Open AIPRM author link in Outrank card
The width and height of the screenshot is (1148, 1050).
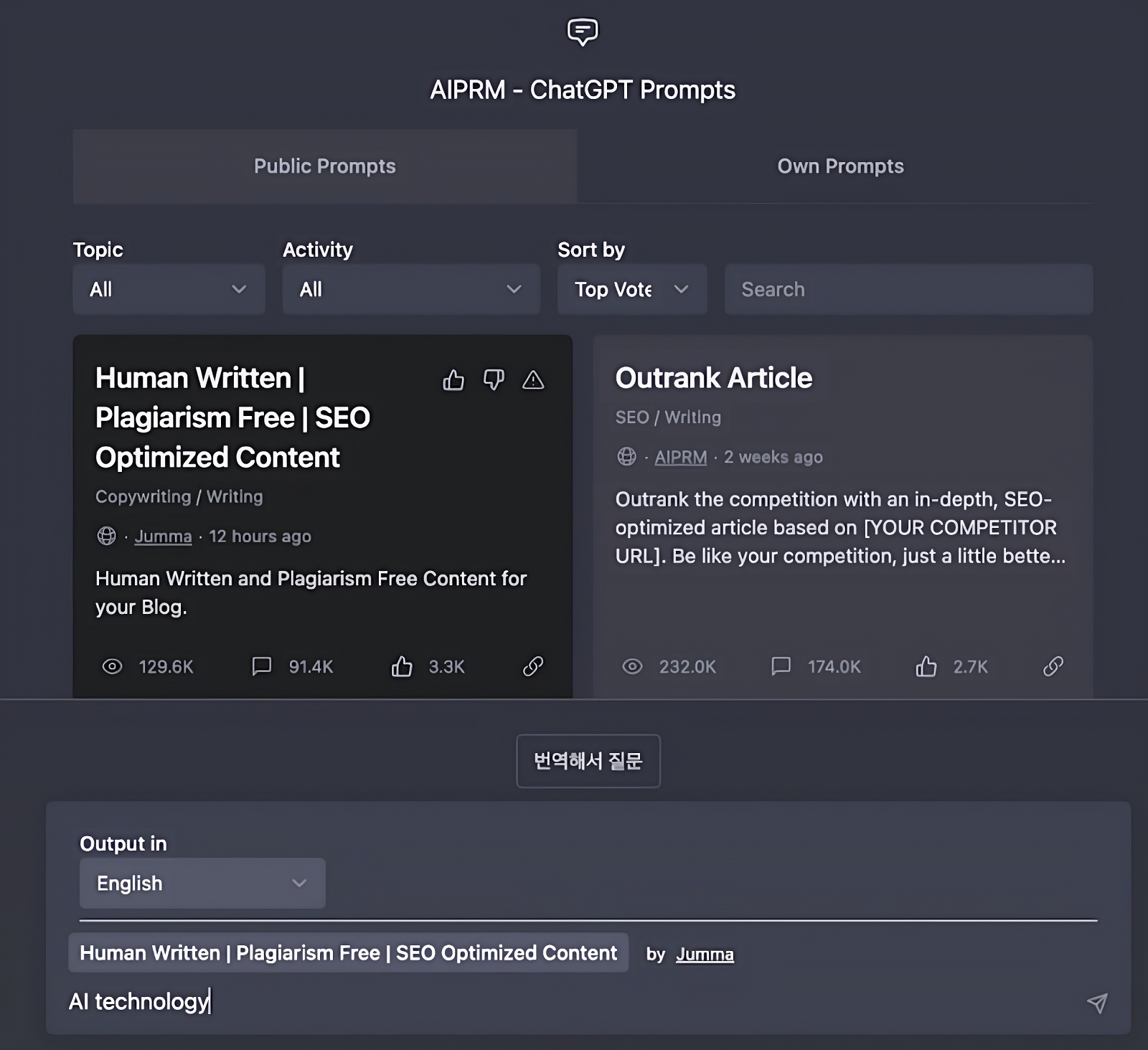[x=680, y=456]
